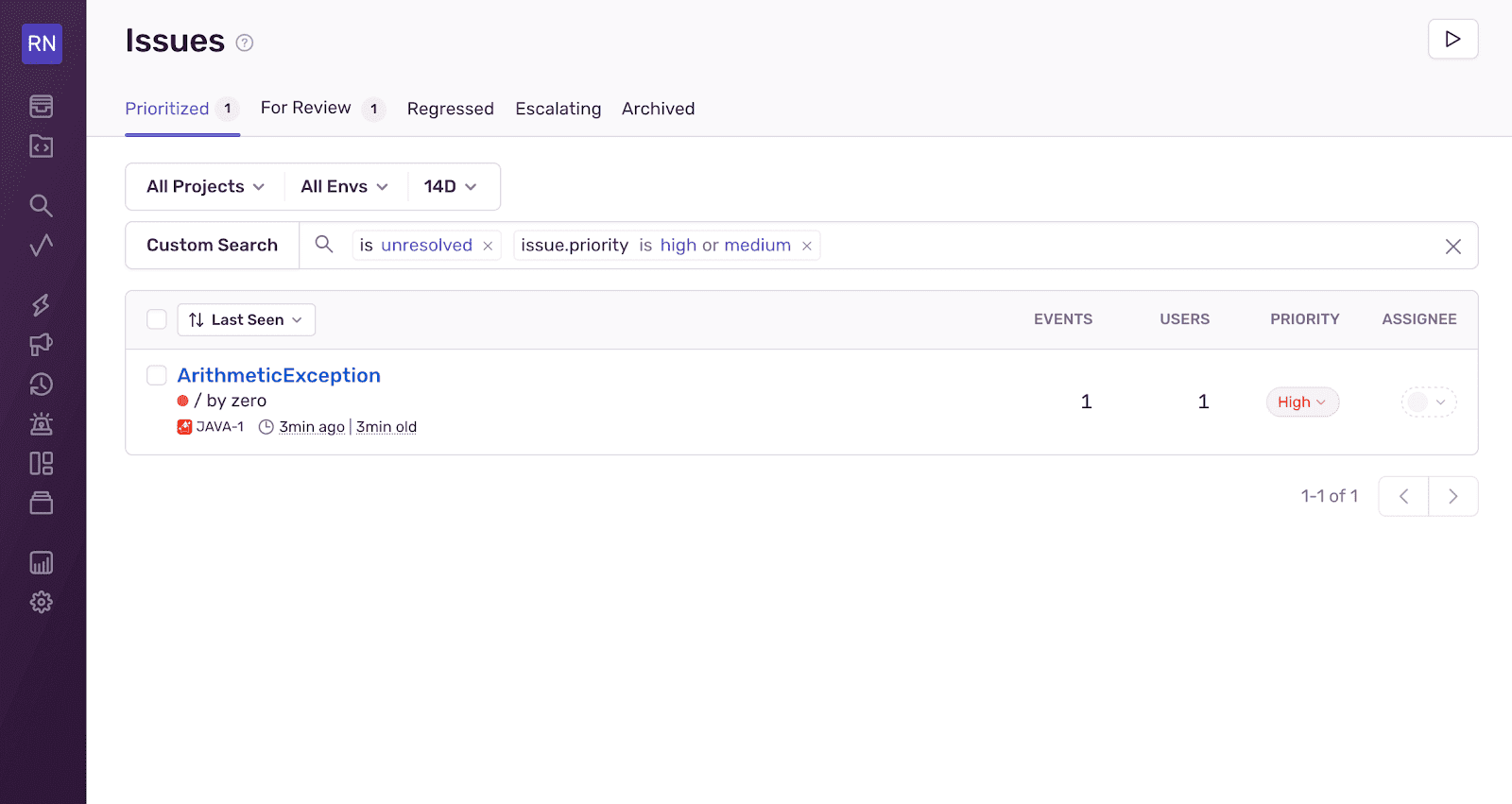Image resolution: width=1512 pixels, height=804 pixels.
Task: Open the Alerts siren icon
Action: tap(42, 423)
